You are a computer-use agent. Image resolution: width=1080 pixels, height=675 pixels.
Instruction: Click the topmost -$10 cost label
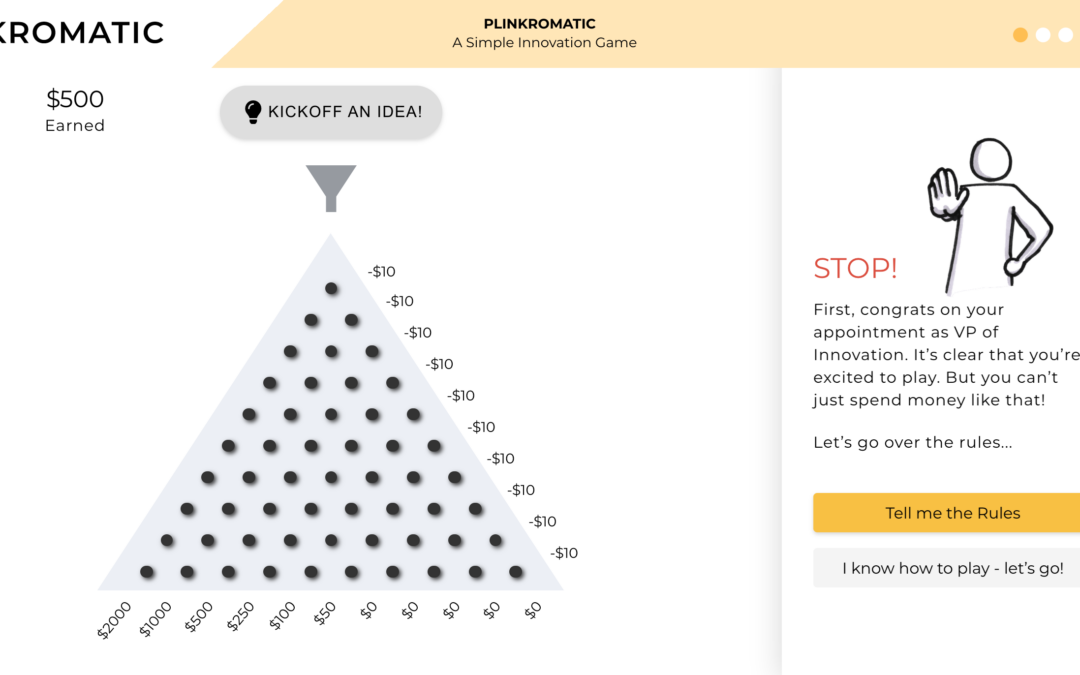pyautogui.click(x=381, y=271)
